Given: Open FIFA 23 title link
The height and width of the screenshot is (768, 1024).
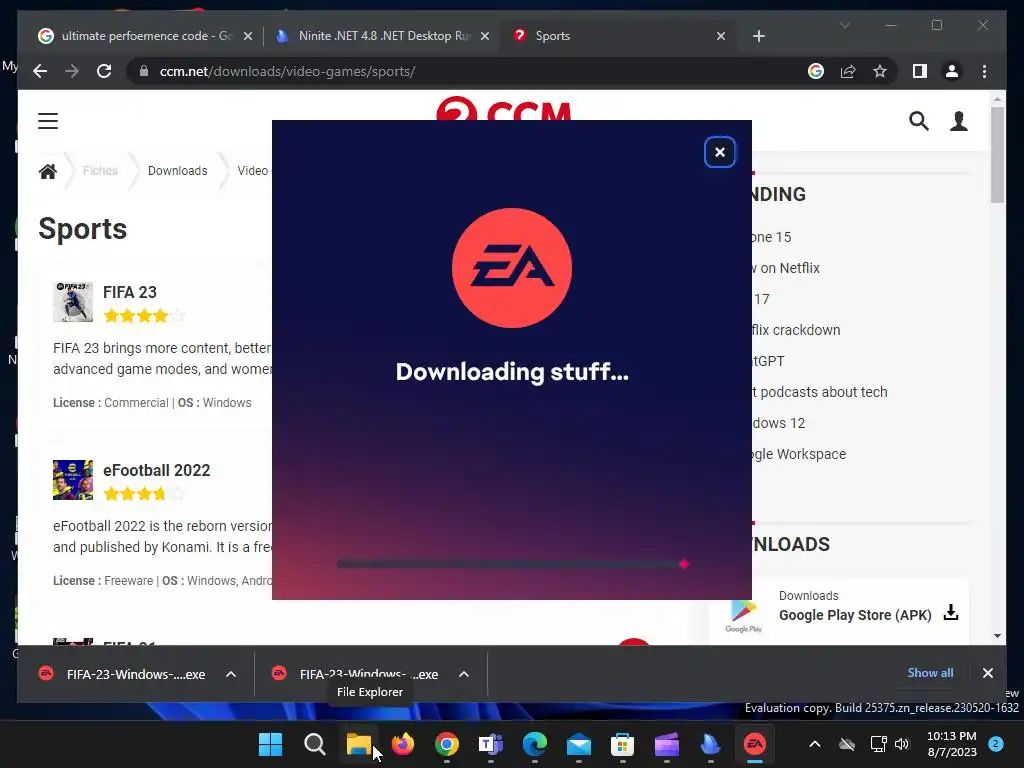Looking at the screenshot, I should tap(130, 292).
